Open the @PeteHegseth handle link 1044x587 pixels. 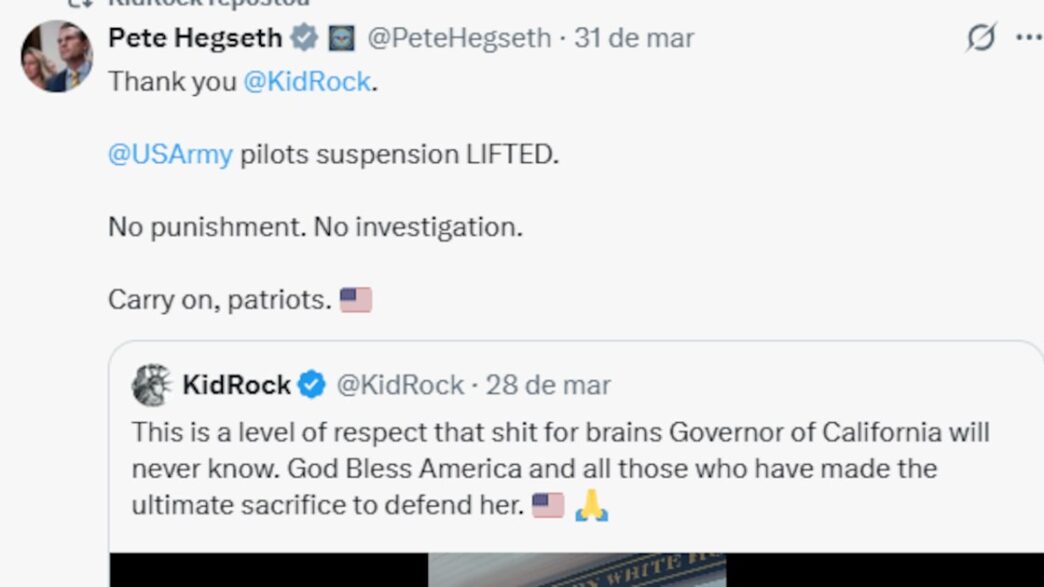459,38
